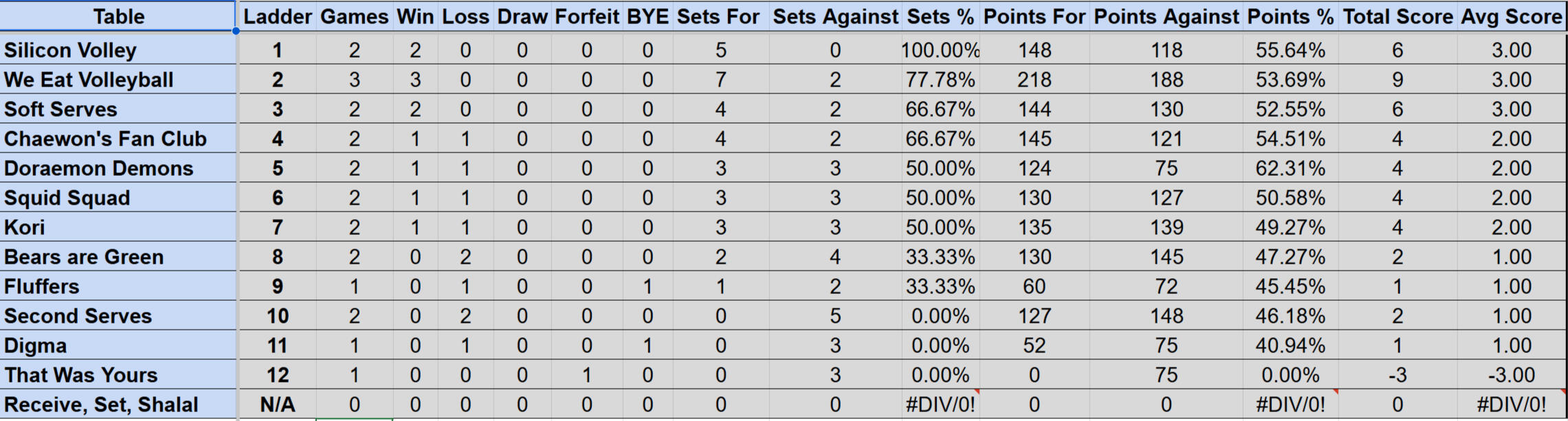
Task: Select the Avg Score header cell
Action: [1511, 16]
